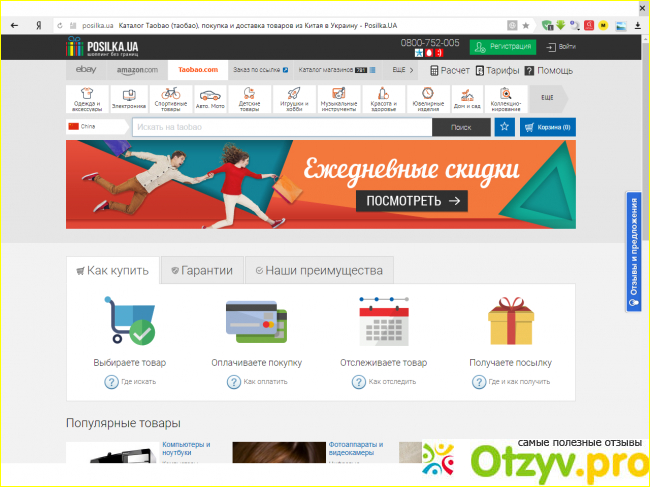Open the Электроника category icon
Screen dimensions: 650x487
[128, 98]
